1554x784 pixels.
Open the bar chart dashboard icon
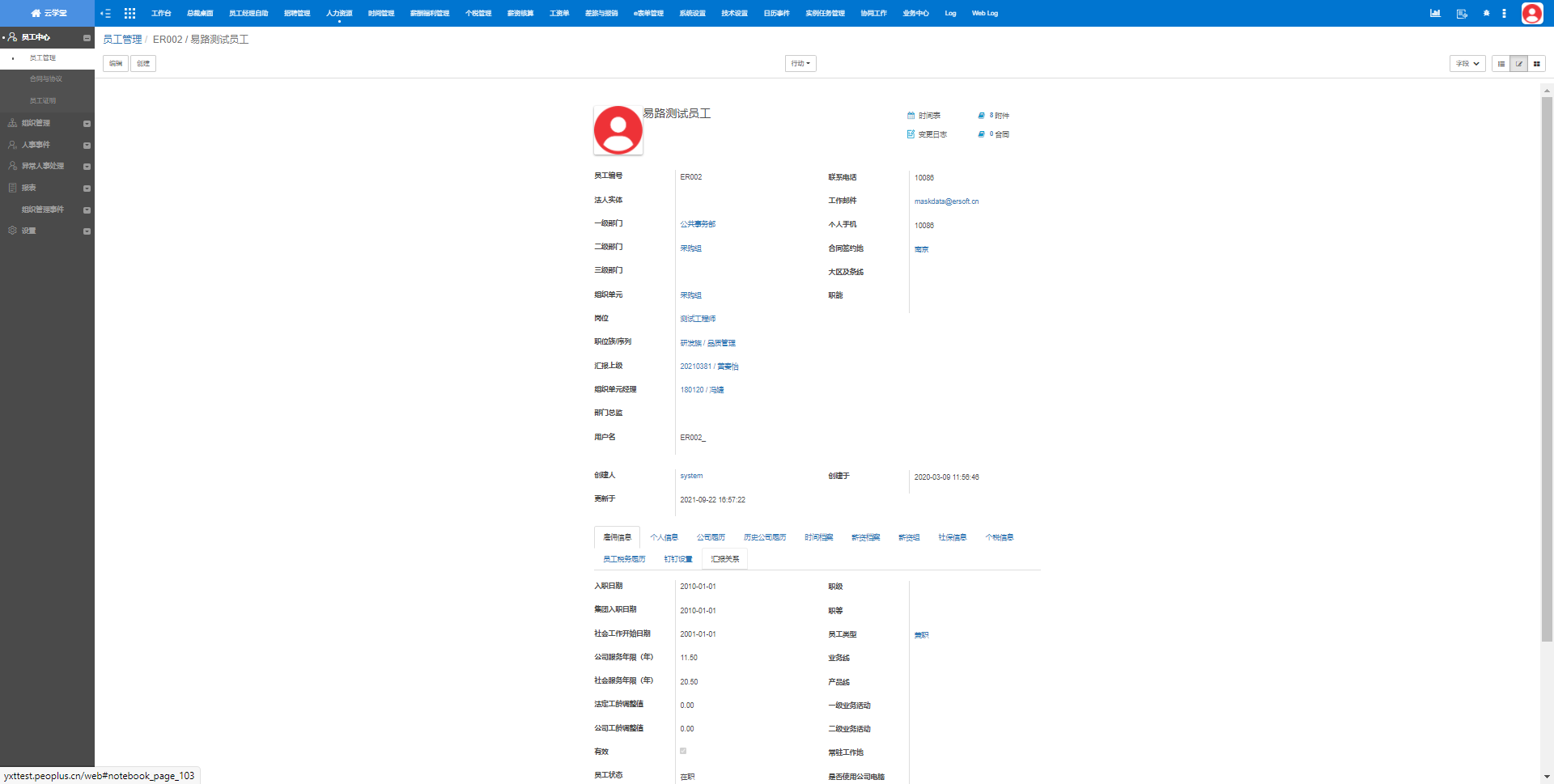coord(1435,14)
